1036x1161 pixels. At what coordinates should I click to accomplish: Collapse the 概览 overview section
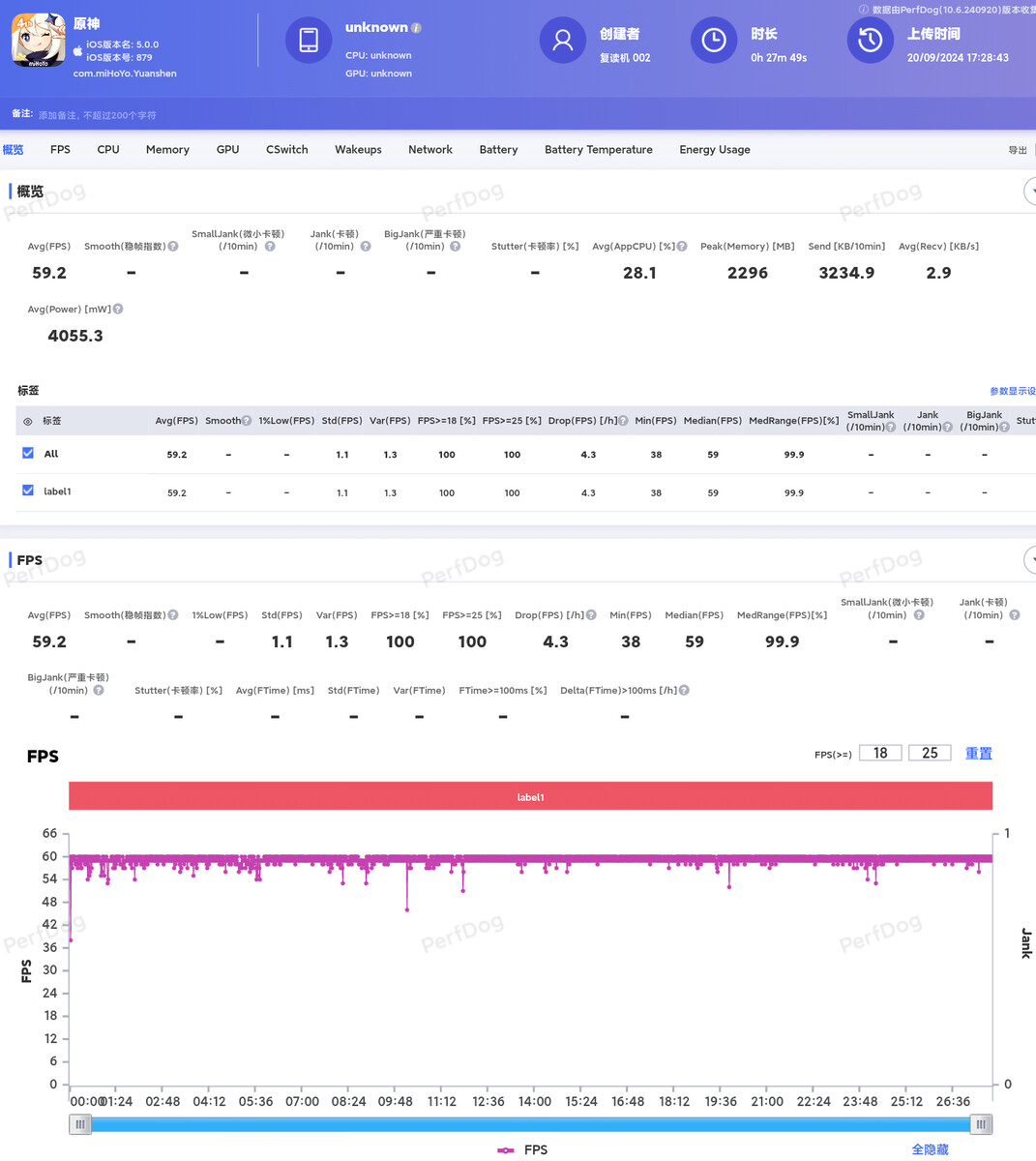1030,191
